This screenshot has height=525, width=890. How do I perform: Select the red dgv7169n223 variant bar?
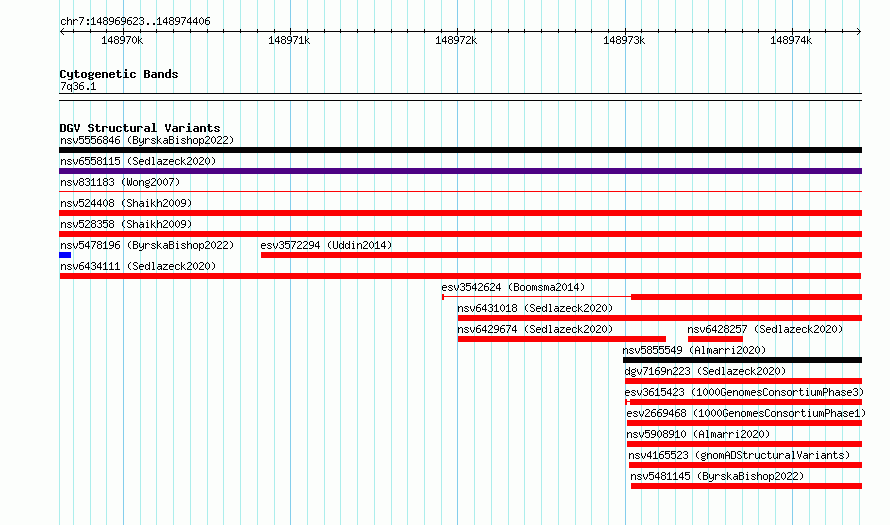pos(744,381)
